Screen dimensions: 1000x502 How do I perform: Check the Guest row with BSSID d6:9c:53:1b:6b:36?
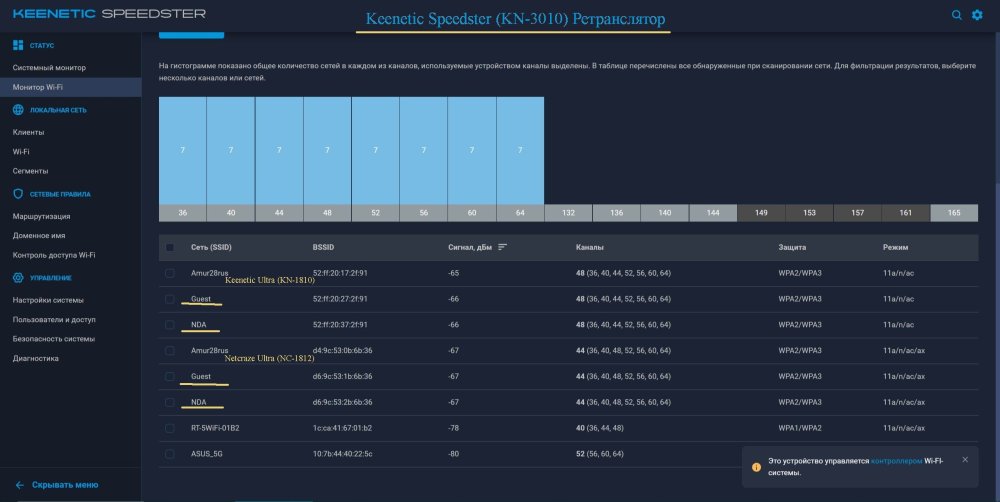pos(170,376)
